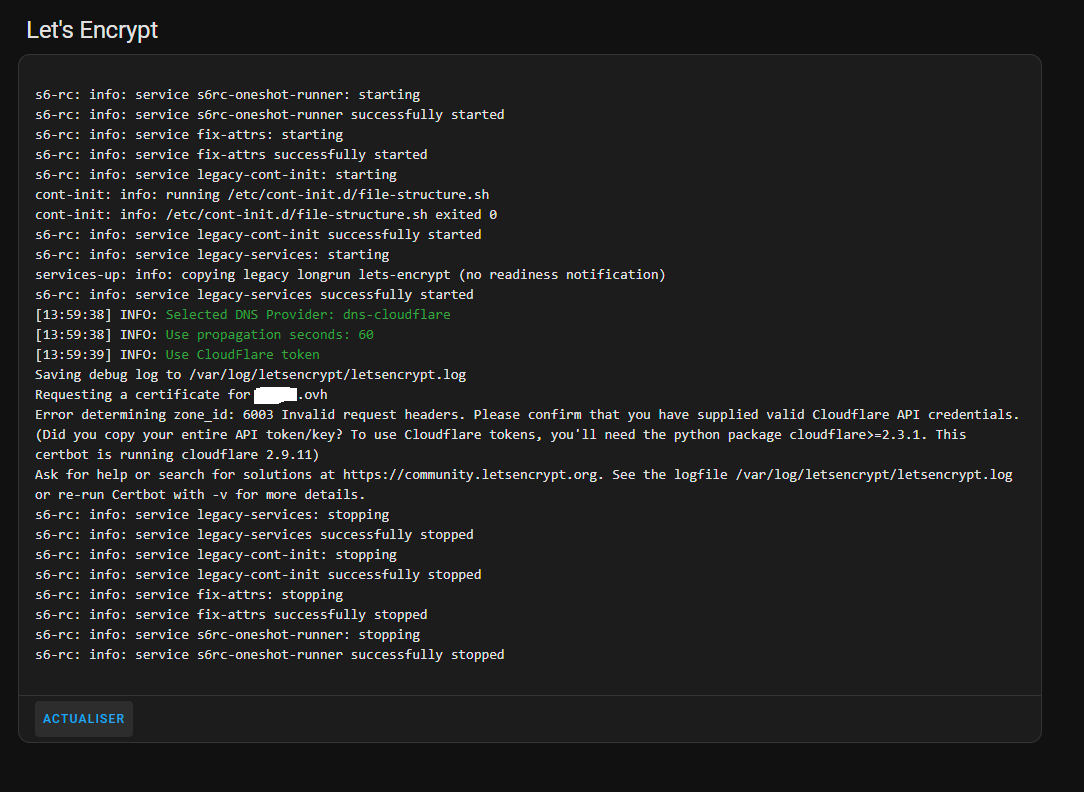Click the 'file-structure.sh exited 0' log line

265,214
